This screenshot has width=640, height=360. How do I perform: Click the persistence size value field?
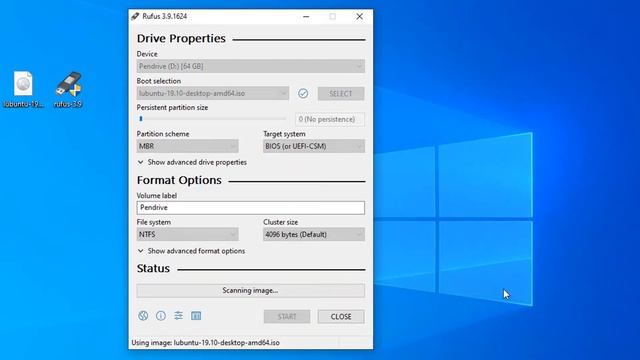[x=330, y=119]
